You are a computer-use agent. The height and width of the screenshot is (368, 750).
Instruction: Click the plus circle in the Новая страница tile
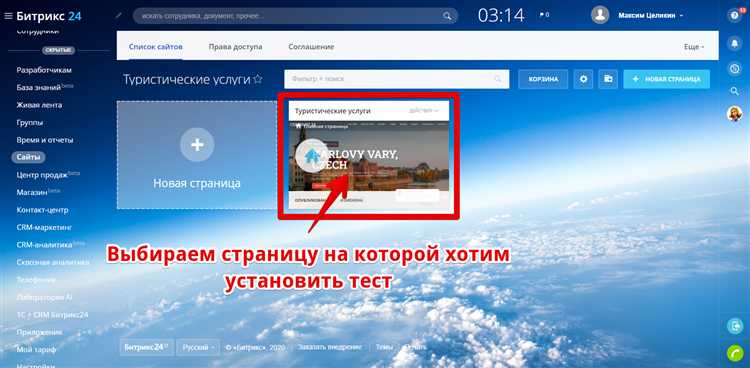pos(197,145)
